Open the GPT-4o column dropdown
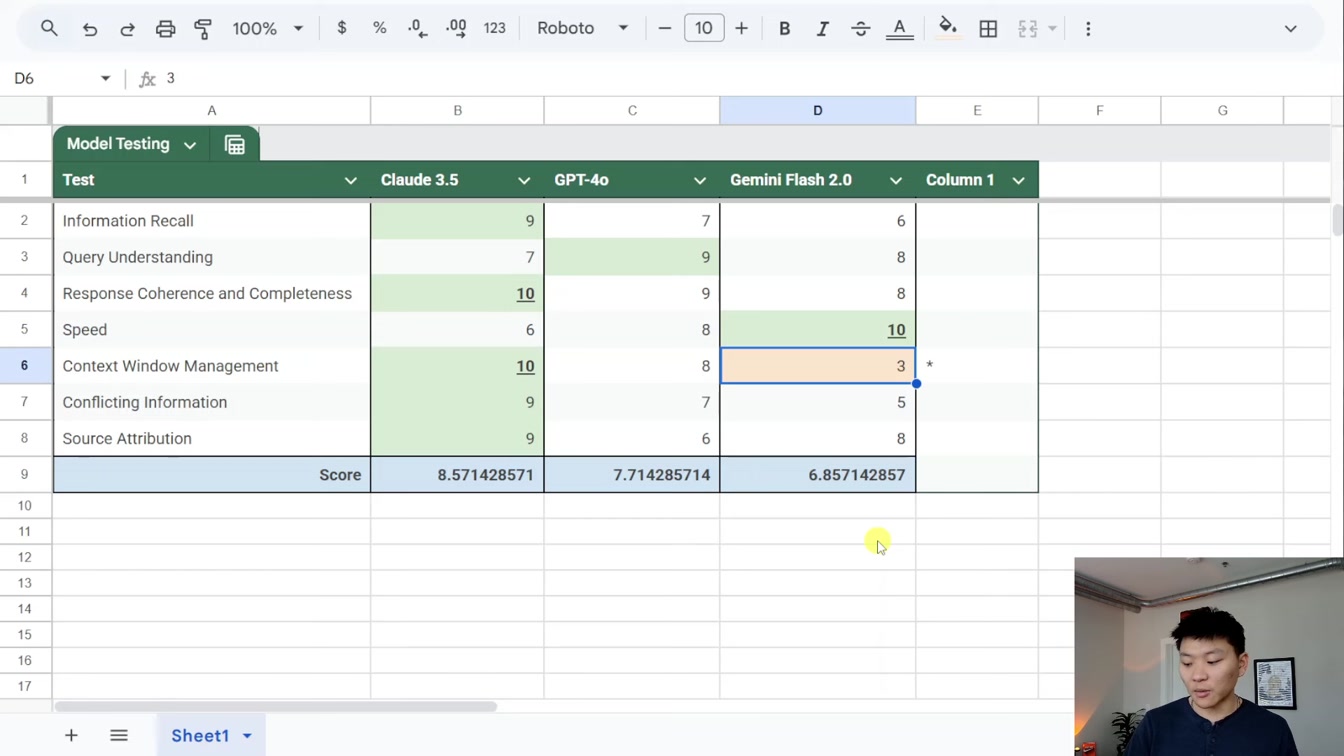The width and height of the screenshot is (1344, 756). (x=699, y=180)
